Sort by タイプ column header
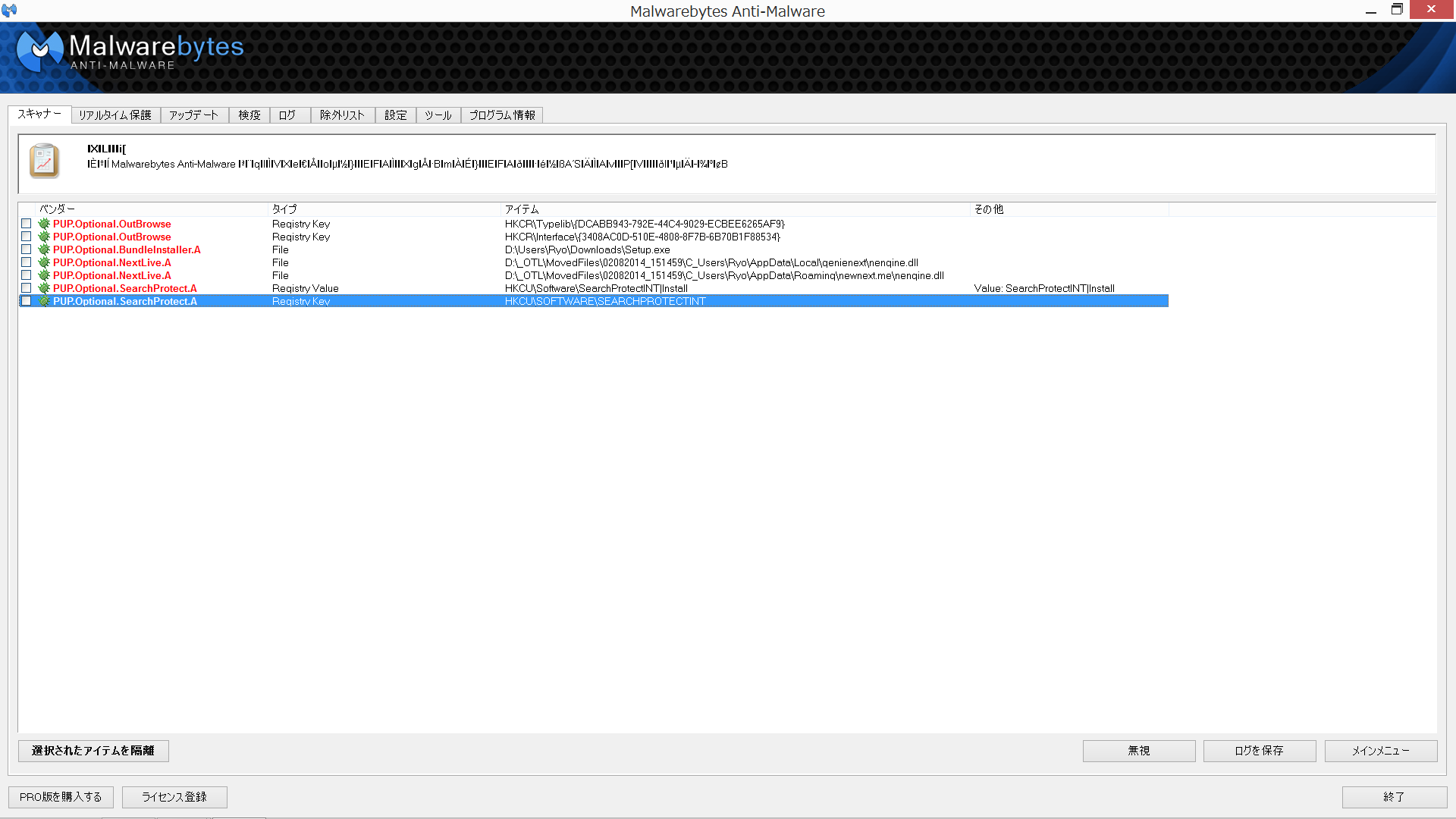1456x819 pixels. tap(384, 209)
